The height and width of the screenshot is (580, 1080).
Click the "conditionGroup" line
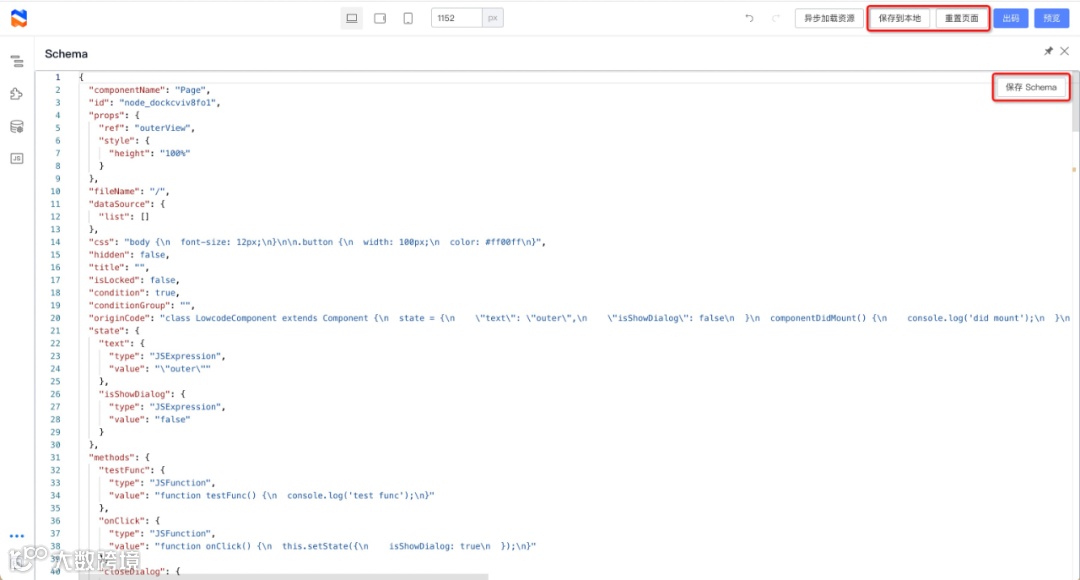pyautogui.click(x=142, y=306)
